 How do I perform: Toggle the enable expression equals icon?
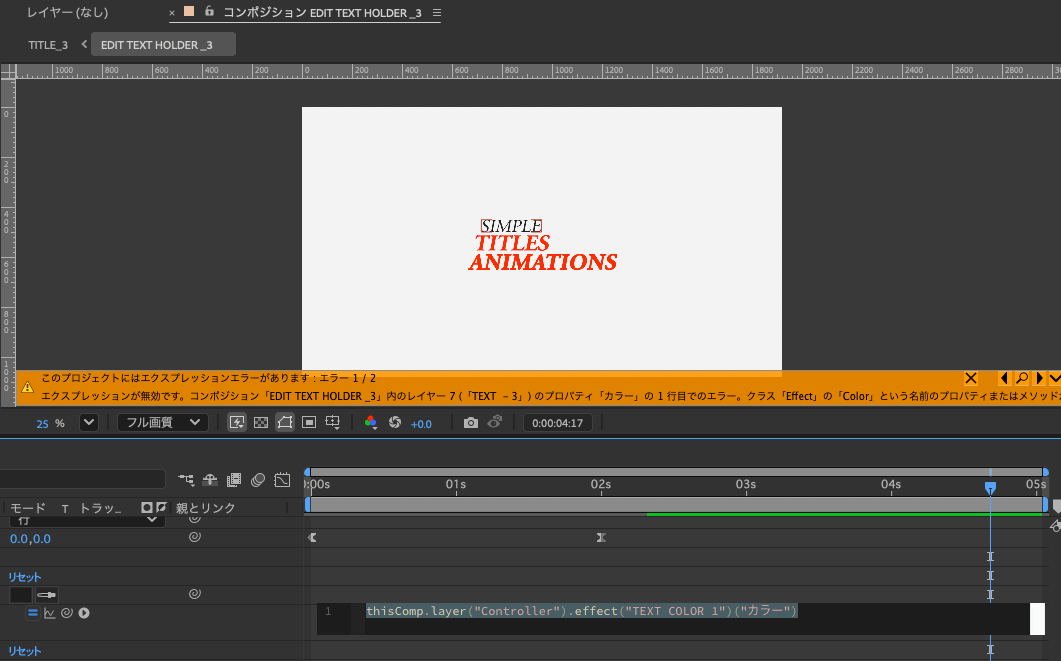32,613
